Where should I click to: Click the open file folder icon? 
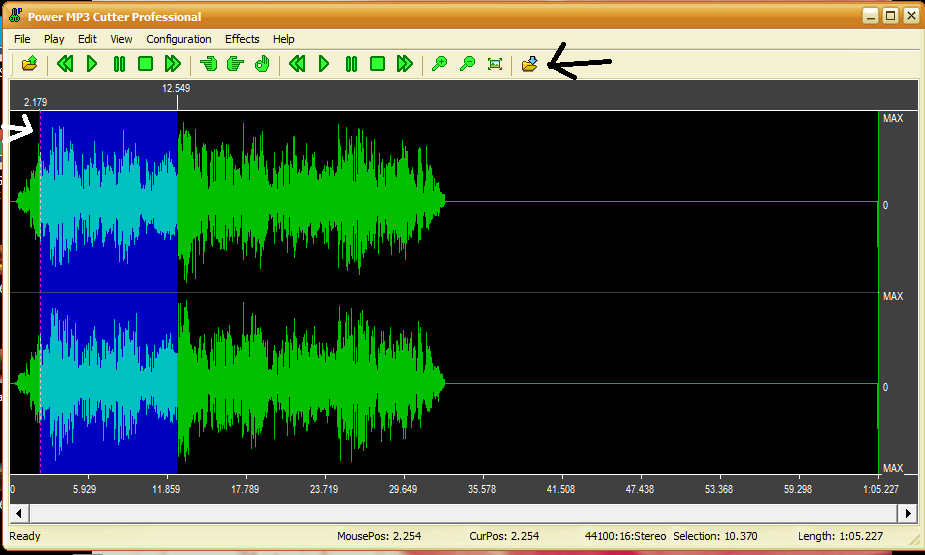(29, 64)
